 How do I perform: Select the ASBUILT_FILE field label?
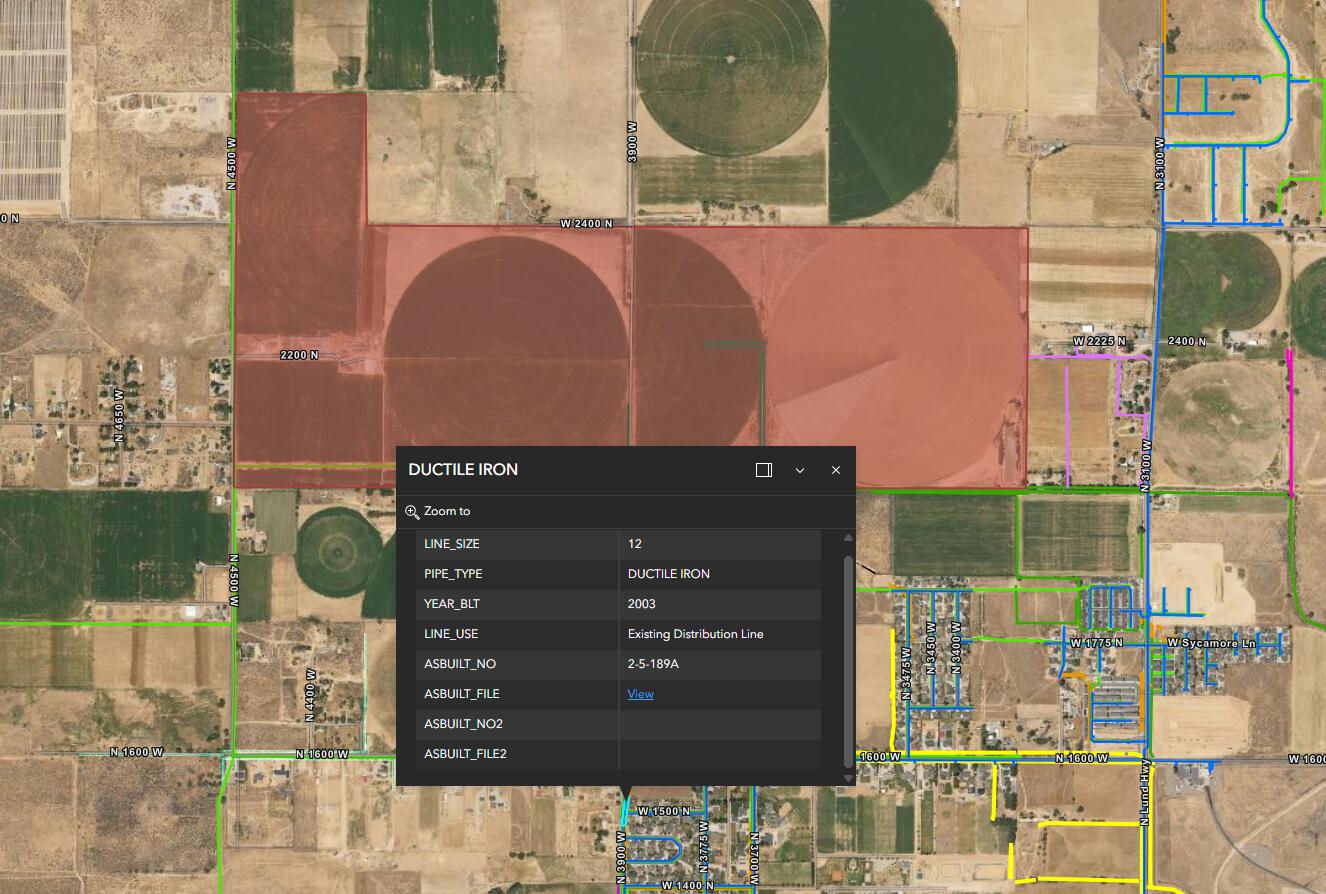pos(462,694)
